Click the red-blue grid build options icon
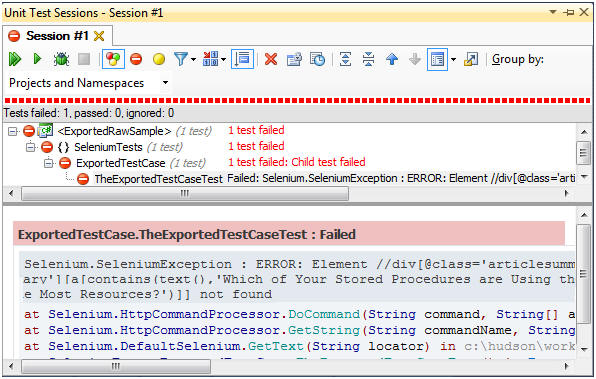The height and width of the screenshot is (379, 596). [211, 59]
